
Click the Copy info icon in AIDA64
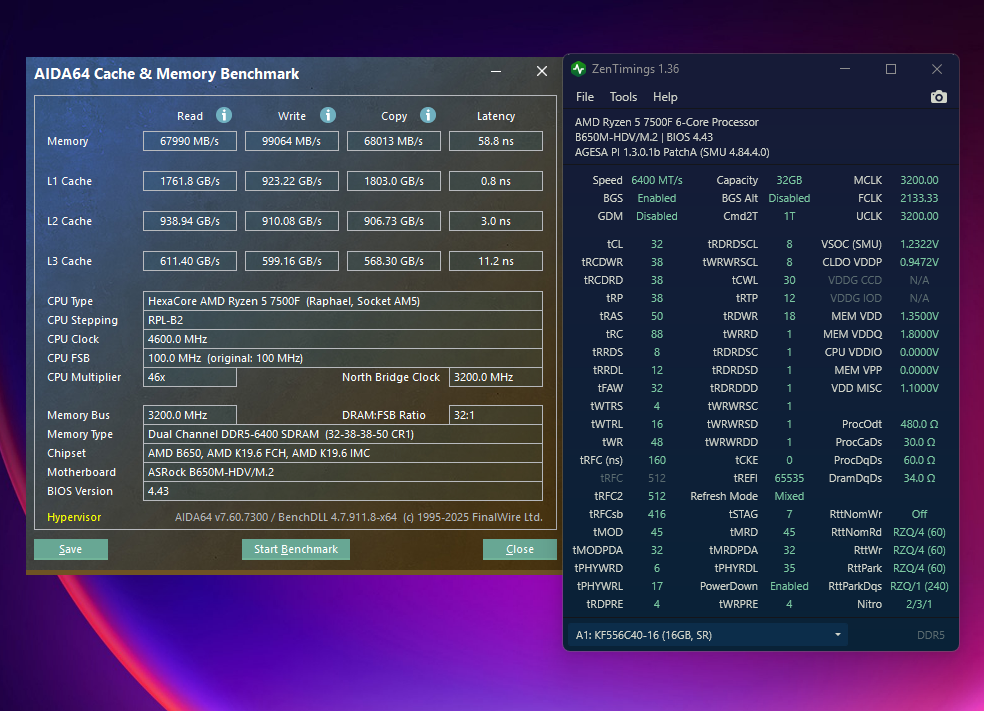pyautogui.click(x=428, y=115)
